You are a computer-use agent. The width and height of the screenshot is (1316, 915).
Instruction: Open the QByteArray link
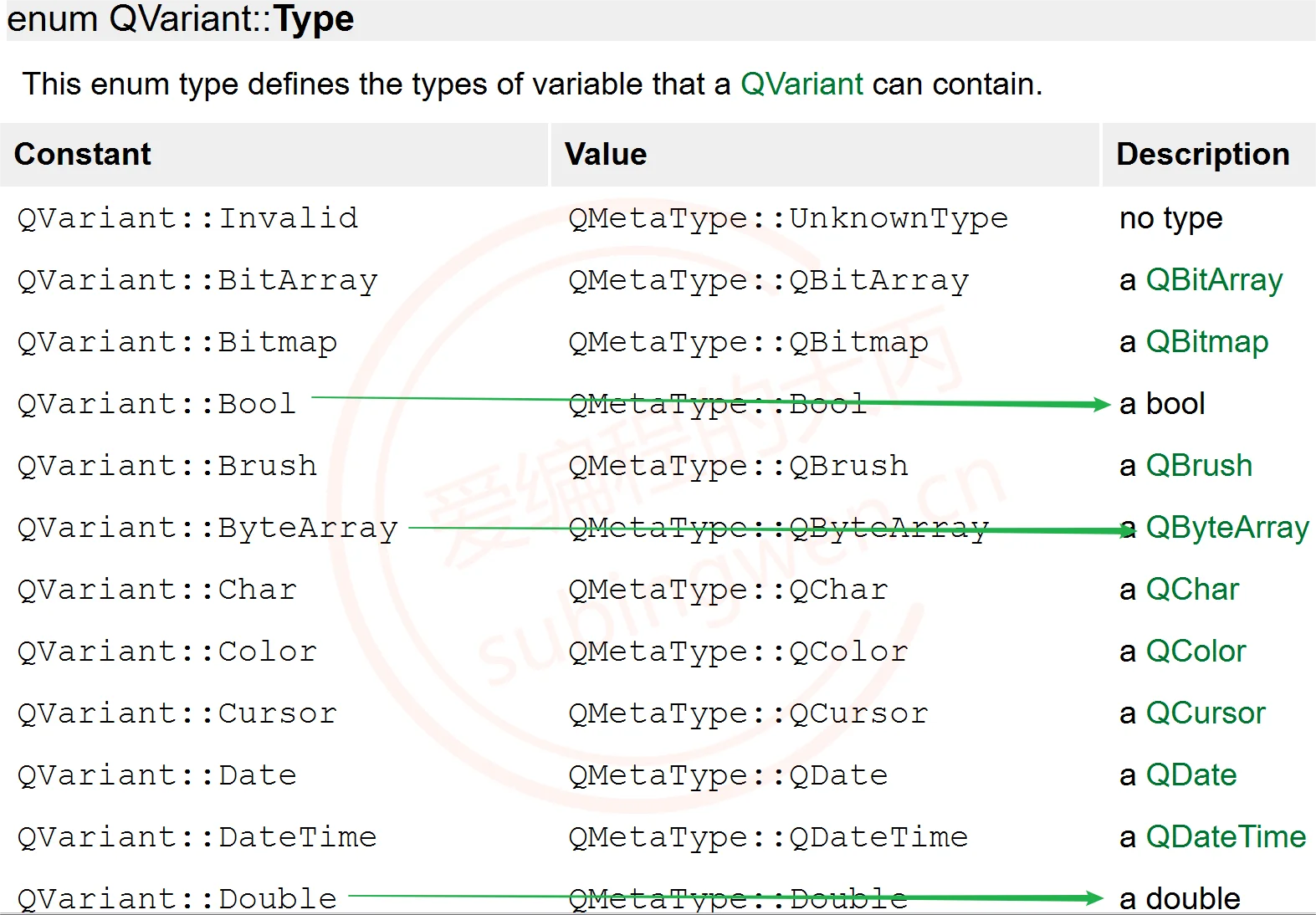pyautogui.click(x=1227, y=528)
